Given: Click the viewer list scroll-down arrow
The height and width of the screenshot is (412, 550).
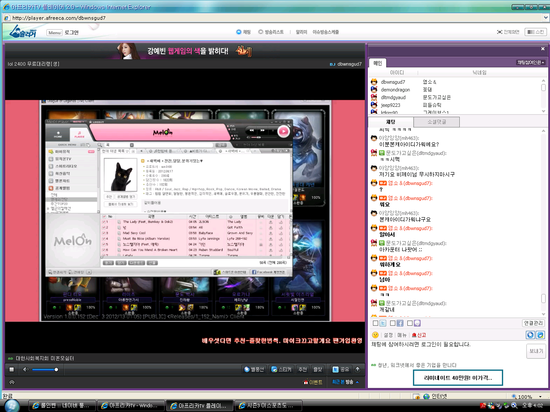Looking at the screenshot, I should [543, 111].
